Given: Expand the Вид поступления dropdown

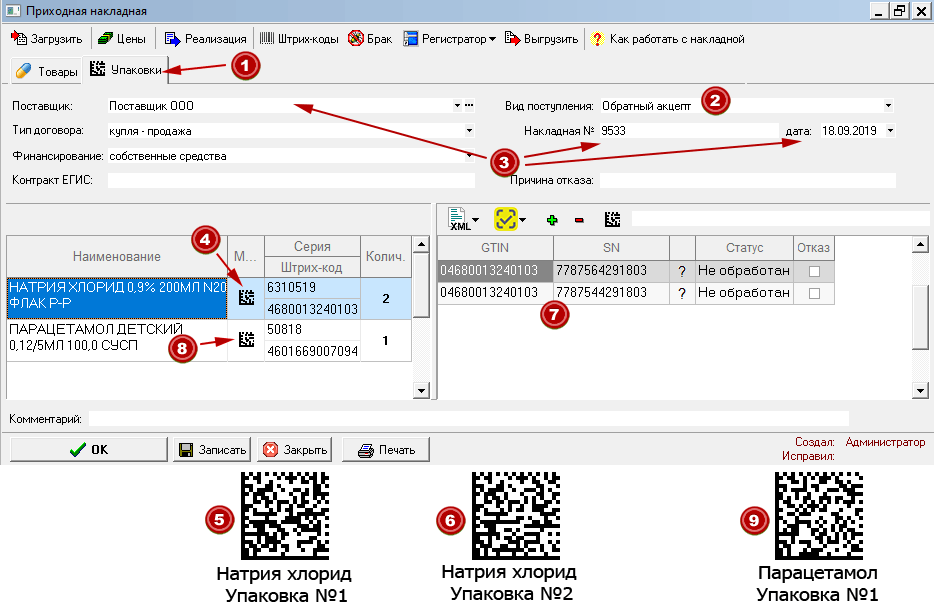Looking at the screenshot, I should (x=888, y=105).
